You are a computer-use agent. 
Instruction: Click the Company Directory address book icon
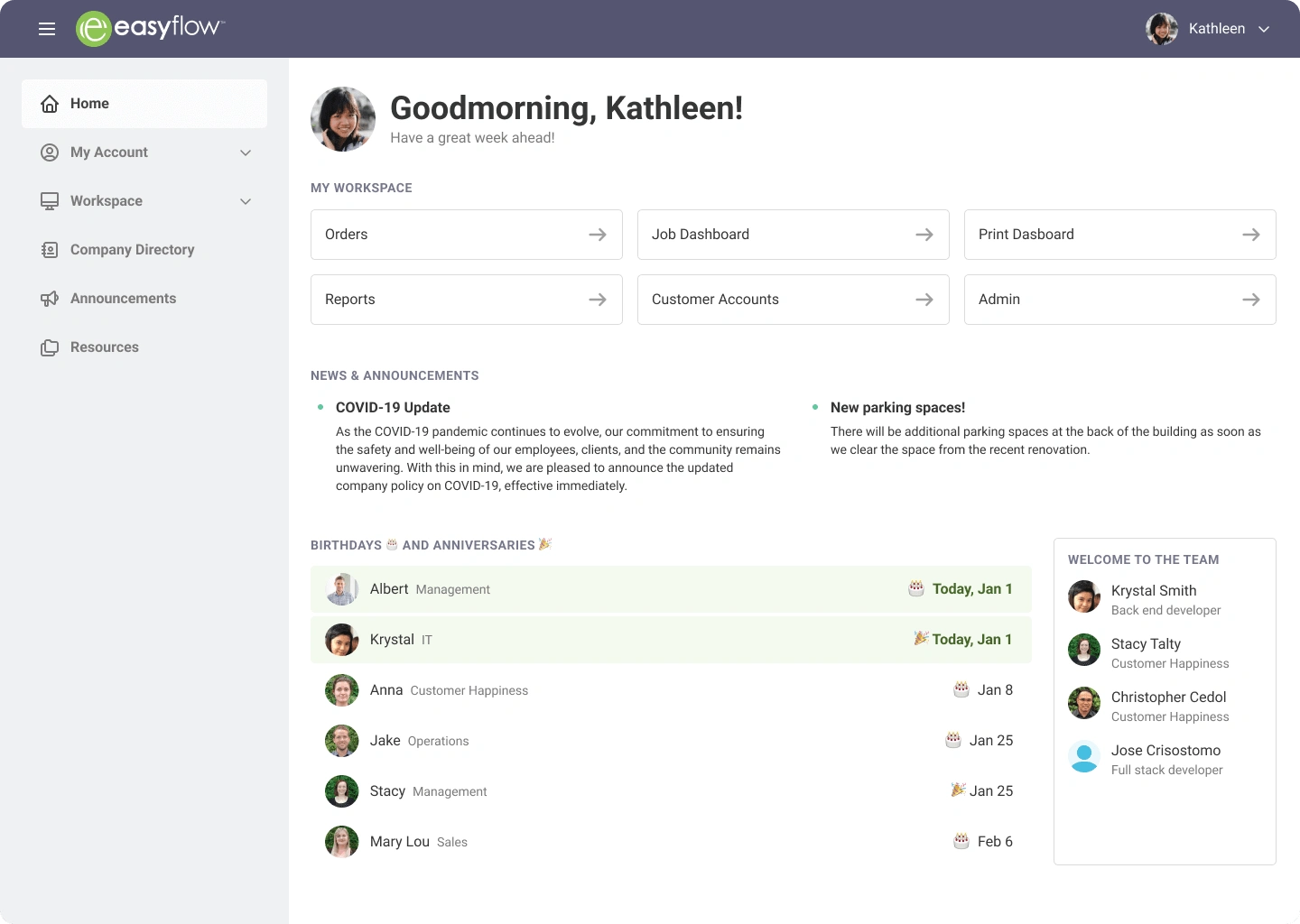(x=50, y=250)
